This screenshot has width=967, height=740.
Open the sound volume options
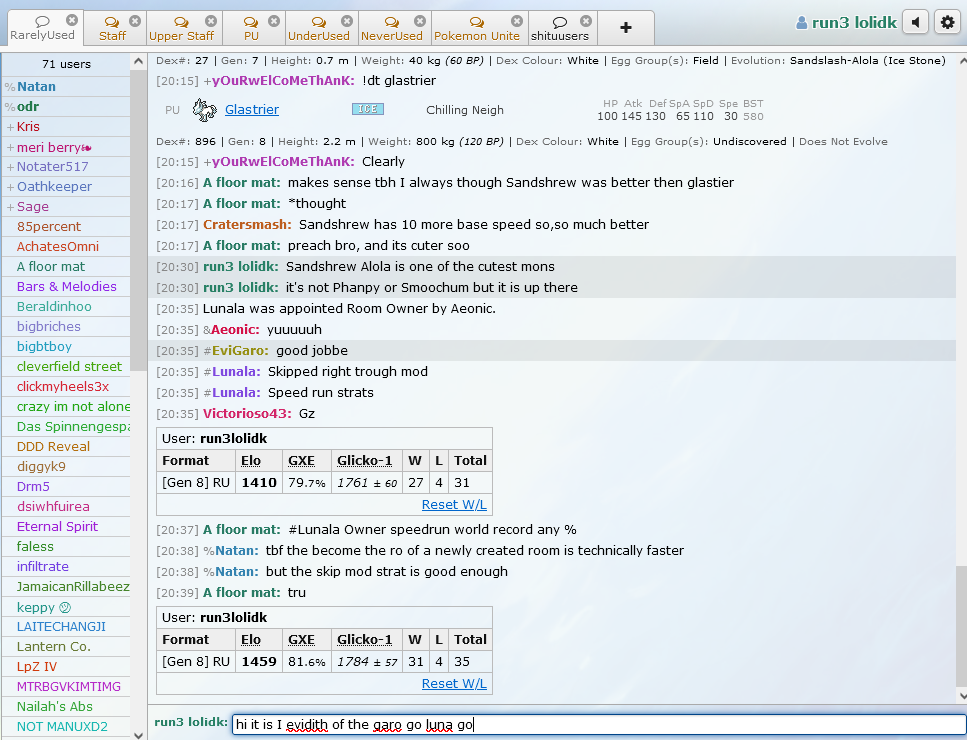[915, 23]
